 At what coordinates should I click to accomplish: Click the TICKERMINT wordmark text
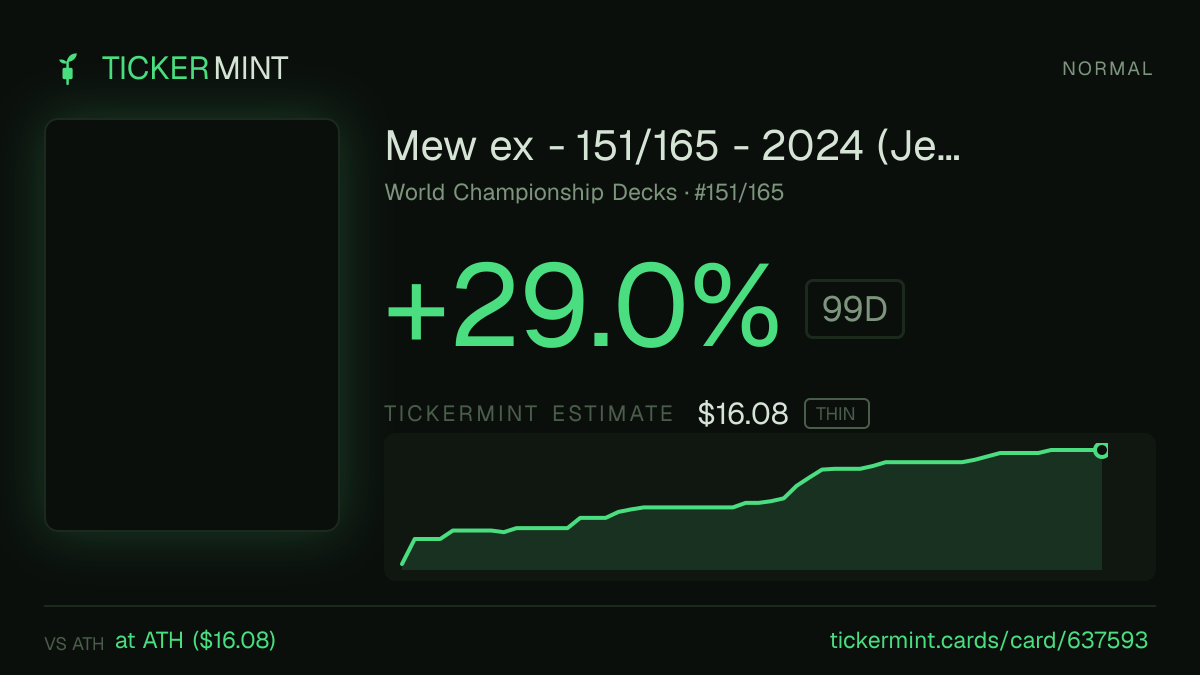click(195, 68)
